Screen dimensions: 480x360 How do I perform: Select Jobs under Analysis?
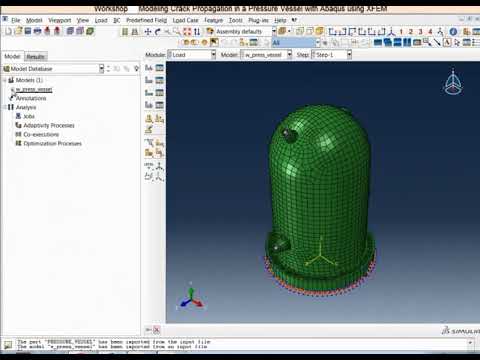(29, 116)
